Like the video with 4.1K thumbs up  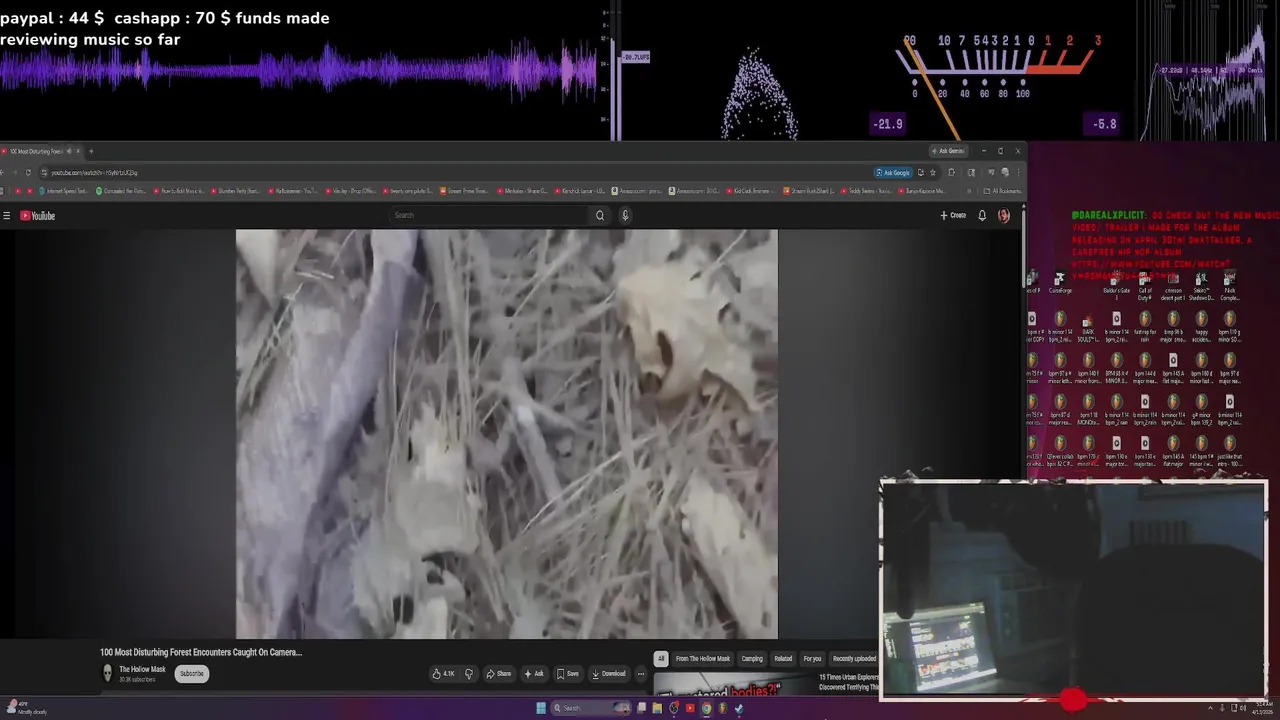[443, 674]
